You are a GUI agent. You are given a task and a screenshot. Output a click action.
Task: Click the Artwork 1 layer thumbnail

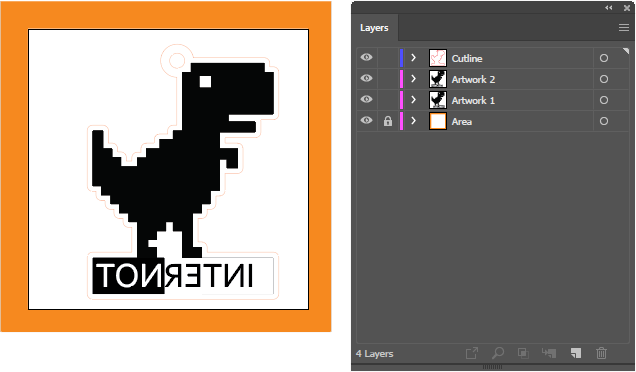(438, 100)
